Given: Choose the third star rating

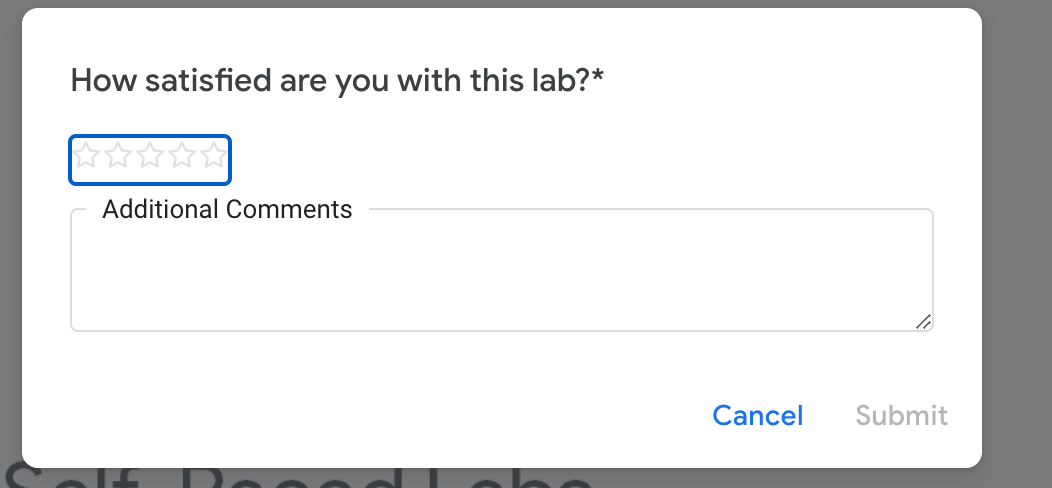Looking at the screenshot, I should (x=150, y=156).
